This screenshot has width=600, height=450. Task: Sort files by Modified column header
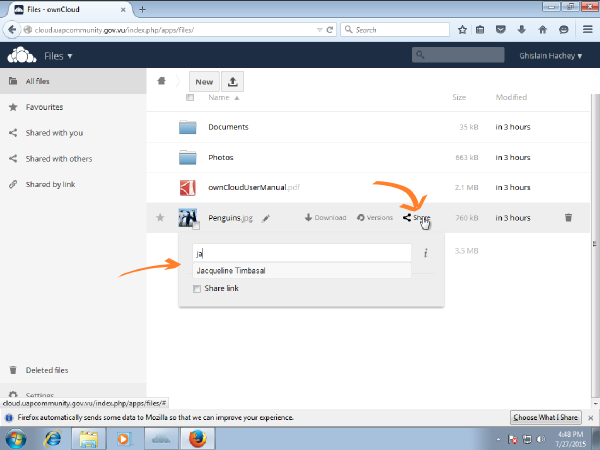coord(511,97)
